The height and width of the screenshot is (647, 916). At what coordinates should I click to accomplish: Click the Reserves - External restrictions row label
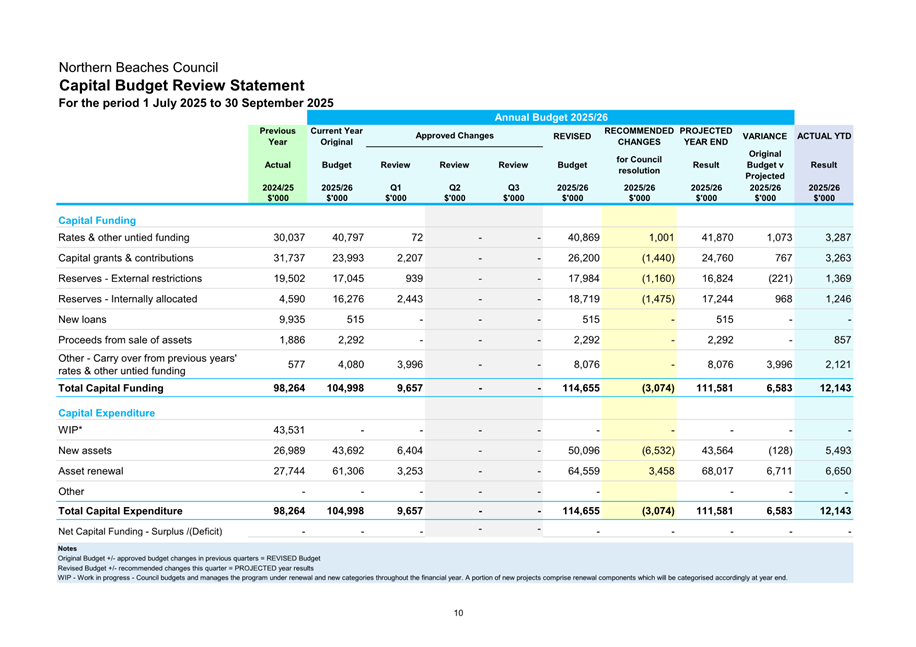pyautogui.click(x=130, y=279)
